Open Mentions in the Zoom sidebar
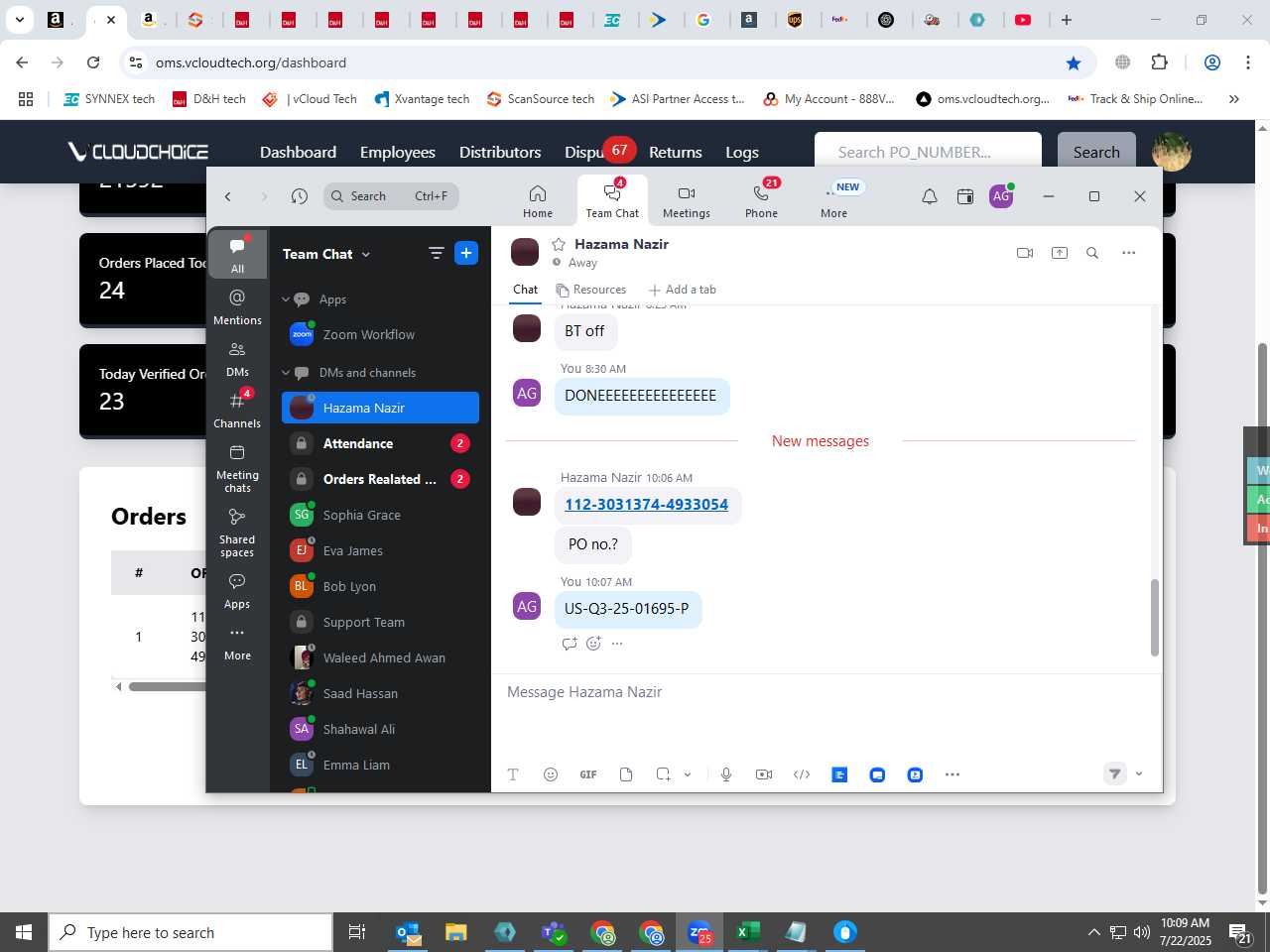 pyautogui.click(x=237, y=306)
